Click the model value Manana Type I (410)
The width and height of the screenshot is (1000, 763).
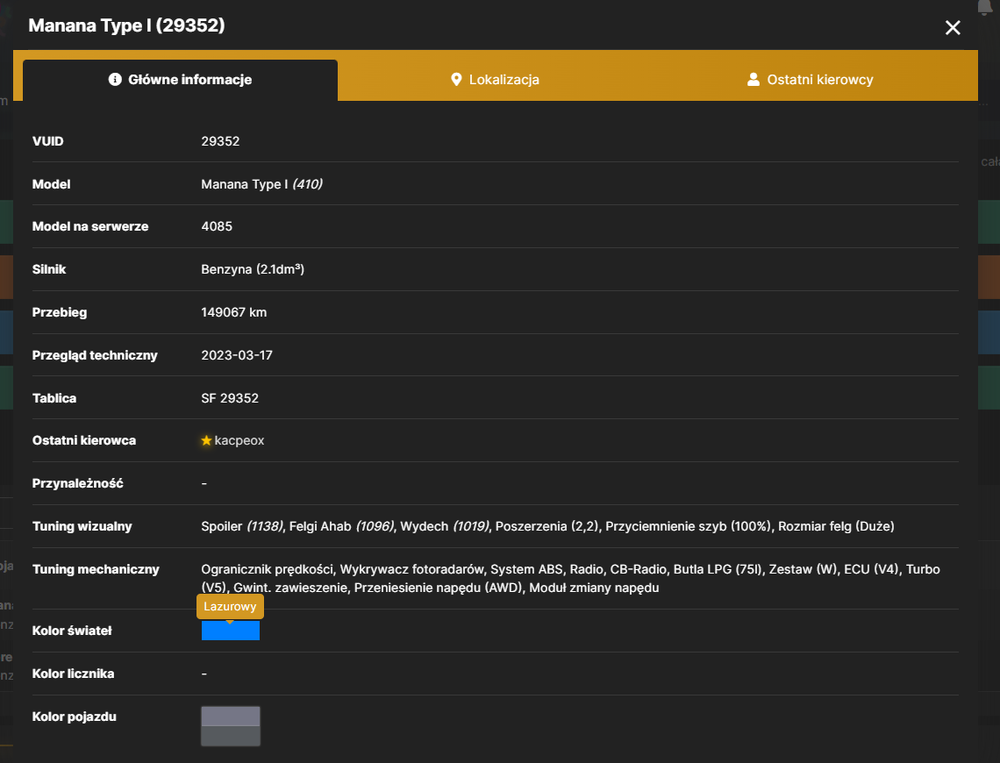[261, 184]
